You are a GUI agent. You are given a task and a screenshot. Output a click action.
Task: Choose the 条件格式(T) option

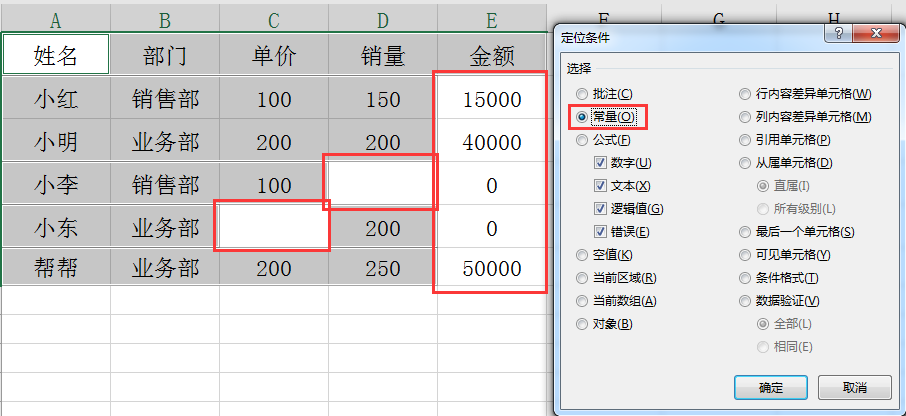[x=779, y=278]
